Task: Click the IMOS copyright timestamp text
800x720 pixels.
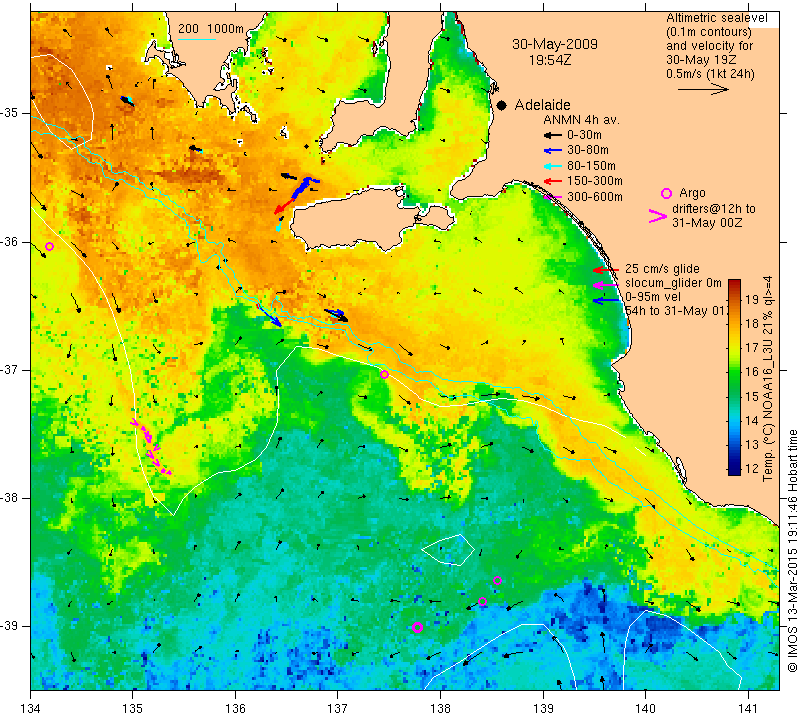Action: 792,550
